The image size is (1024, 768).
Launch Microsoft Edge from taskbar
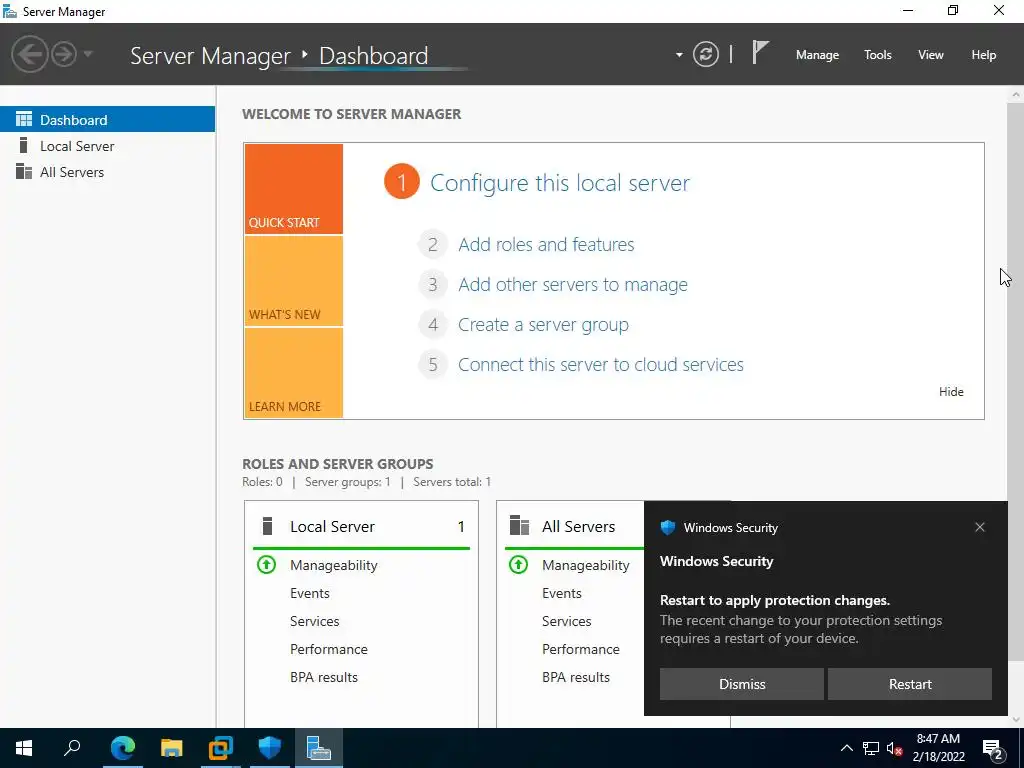pos(123,748)
